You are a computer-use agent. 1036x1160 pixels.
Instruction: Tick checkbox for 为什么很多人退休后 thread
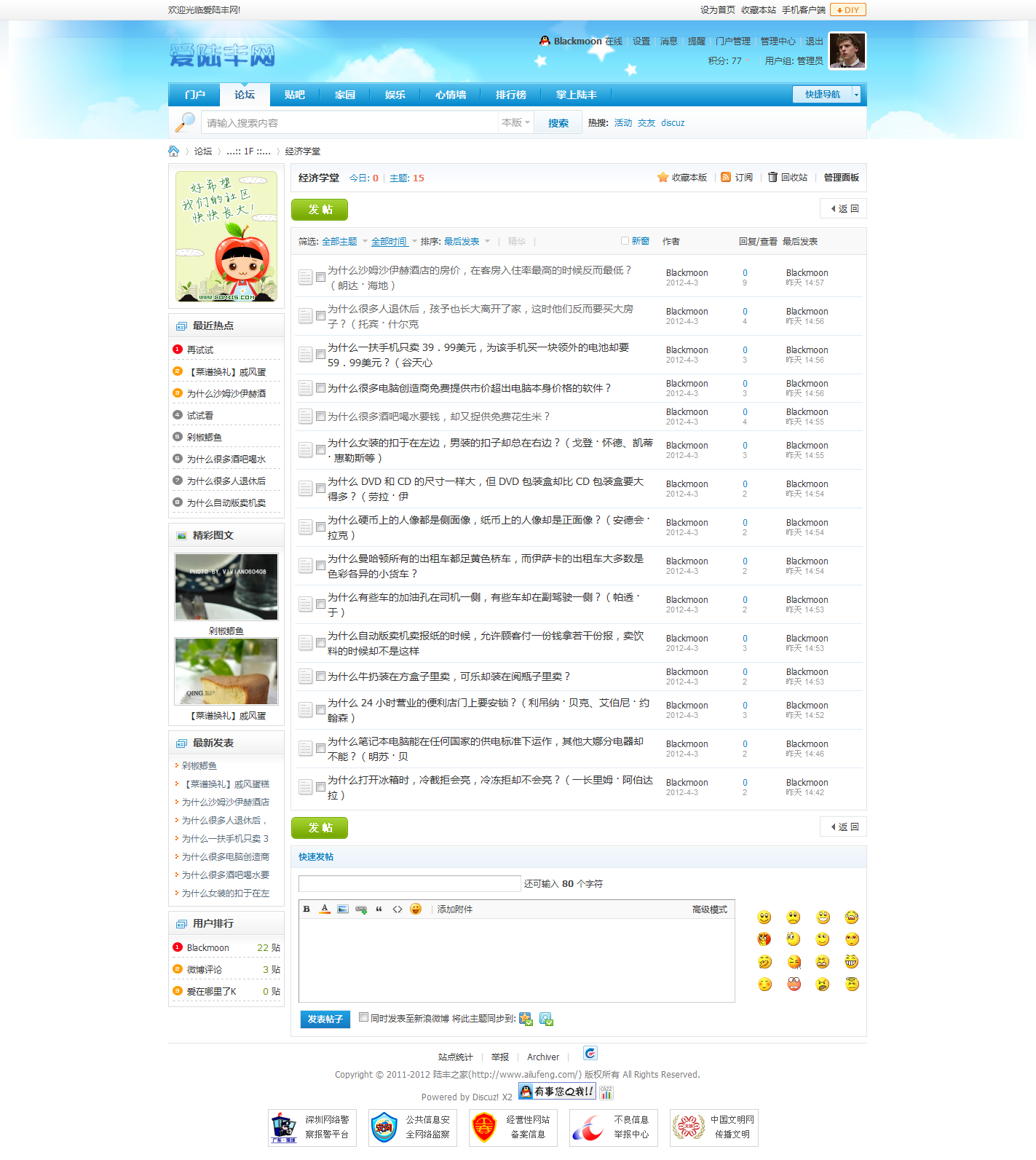320,316
